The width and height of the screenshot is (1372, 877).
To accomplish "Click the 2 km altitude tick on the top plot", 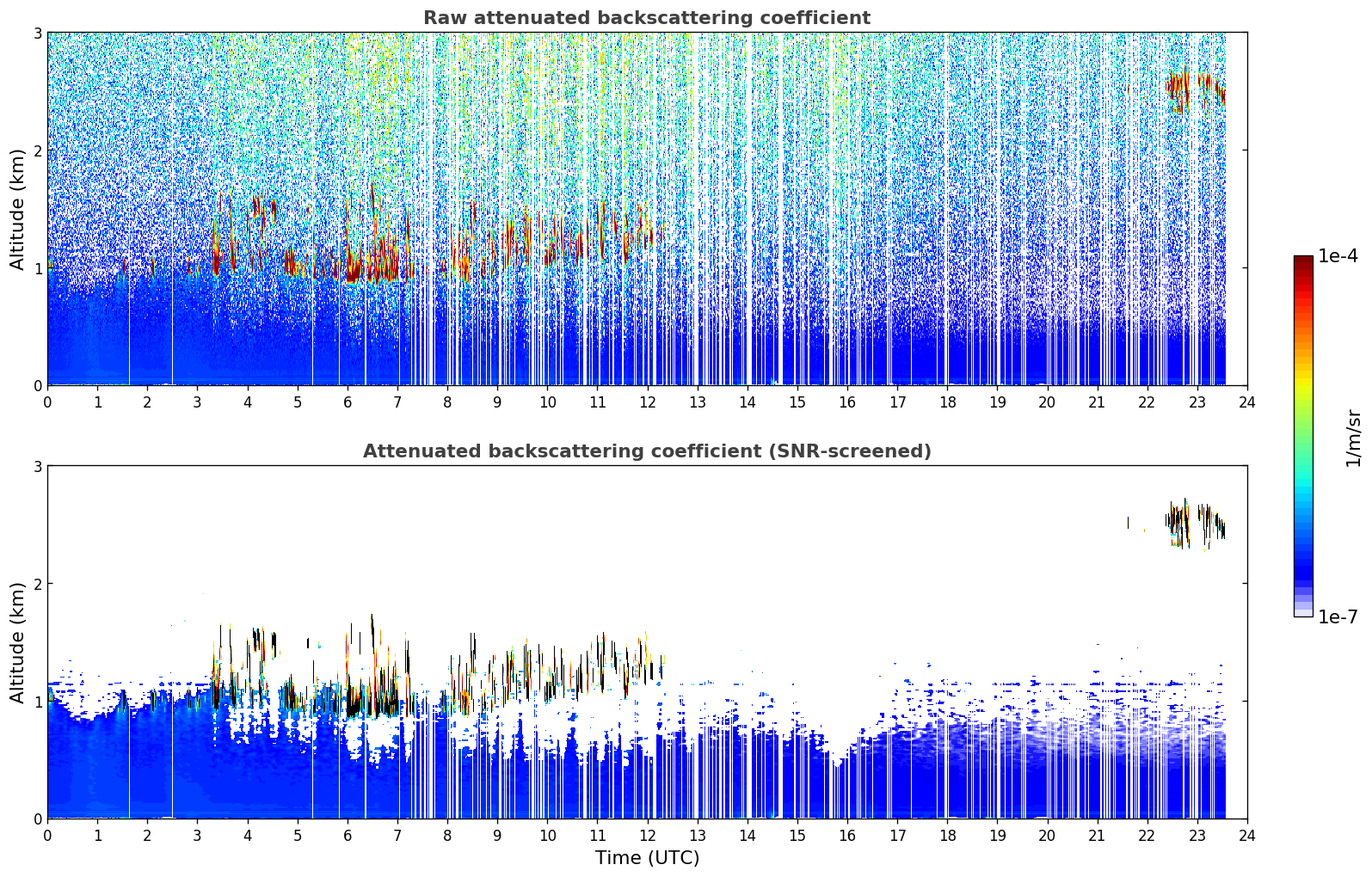I will 37,150.
